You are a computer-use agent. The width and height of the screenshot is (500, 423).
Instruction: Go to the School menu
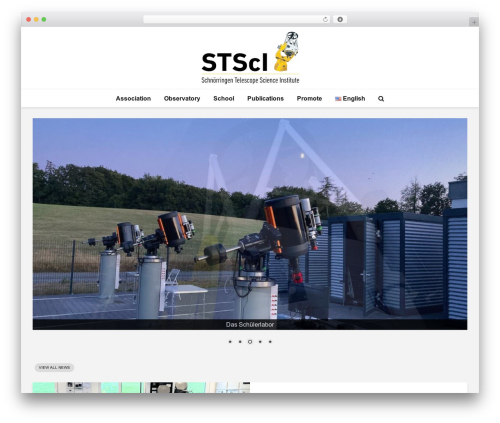(224, 99)
